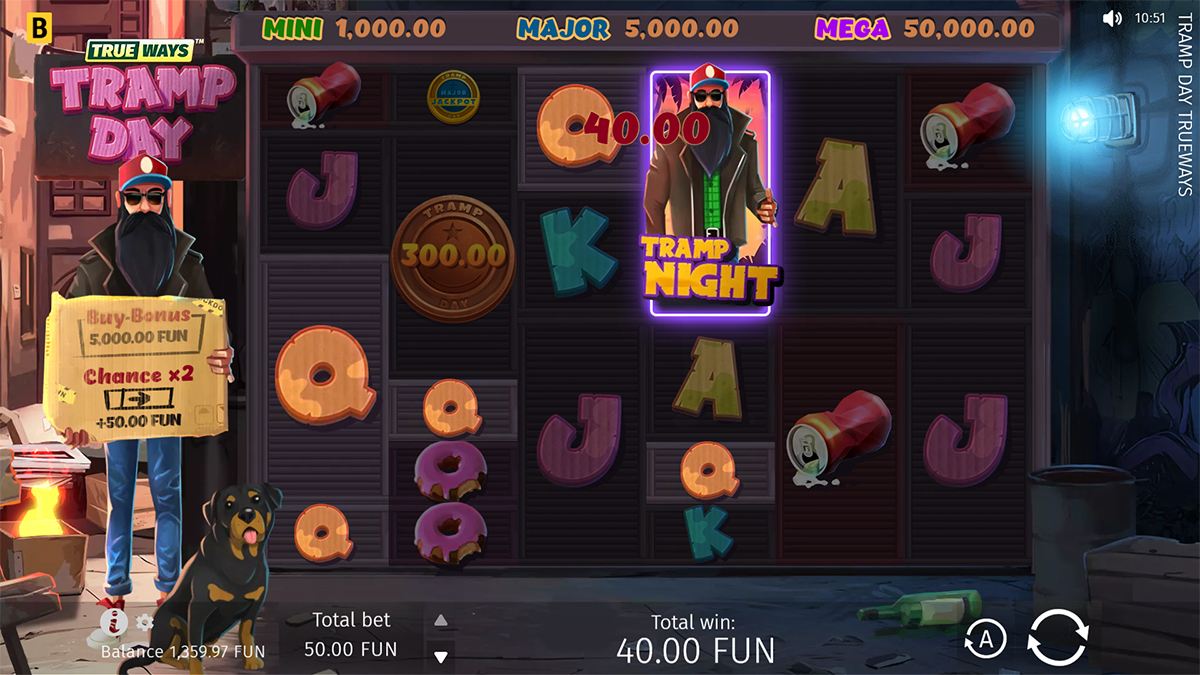Click the Total win 40.00 FUN display
Screen dimensions: 1200x675
pyautogui.click(x=695, y=639)
